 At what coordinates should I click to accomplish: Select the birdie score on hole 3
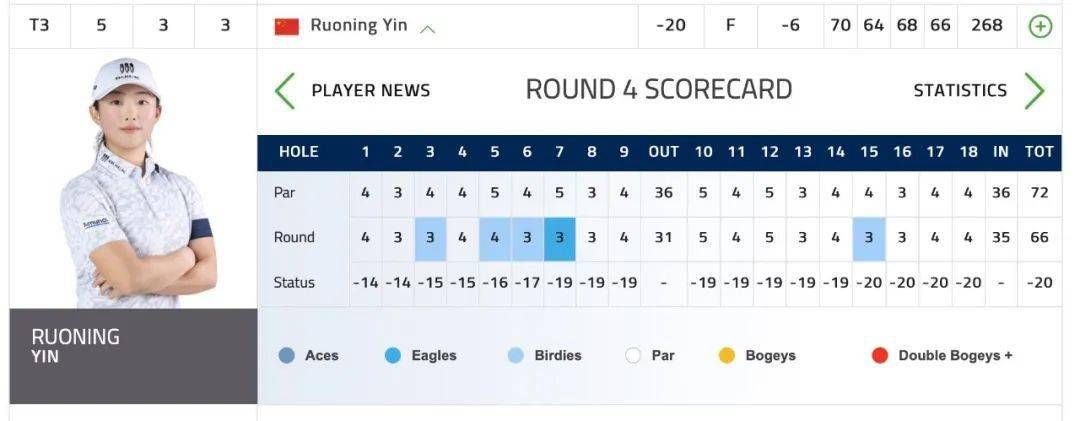point(430,238)
